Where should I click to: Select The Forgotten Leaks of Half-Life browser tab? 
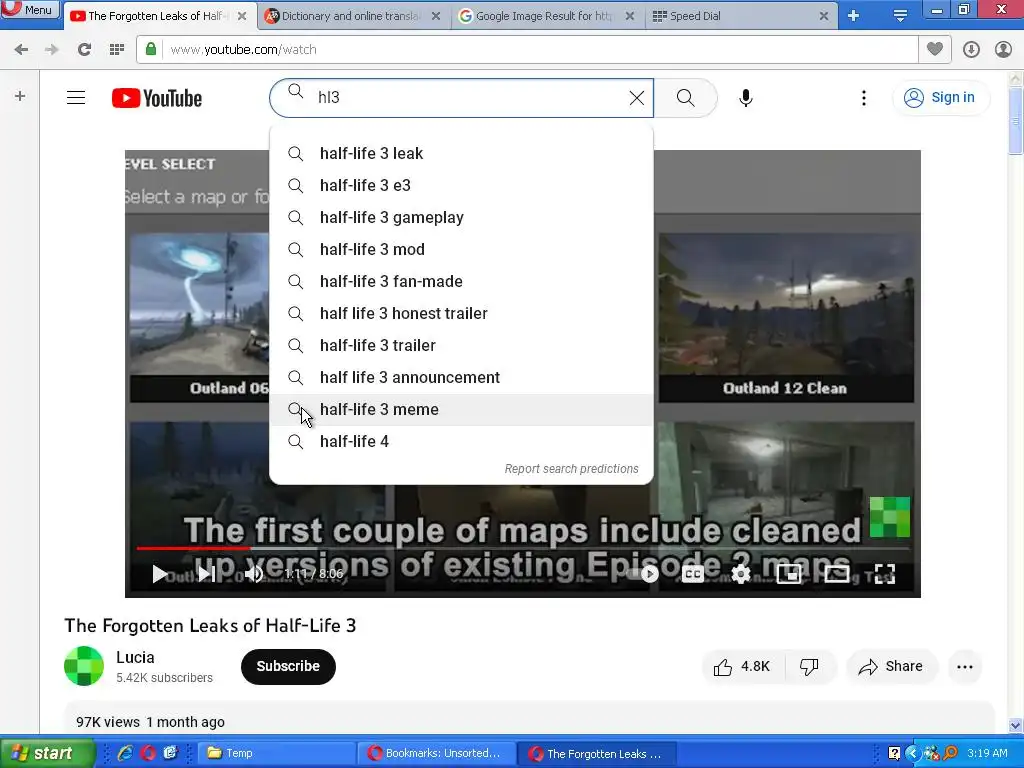pyautogui.click(x=159, y=16)
